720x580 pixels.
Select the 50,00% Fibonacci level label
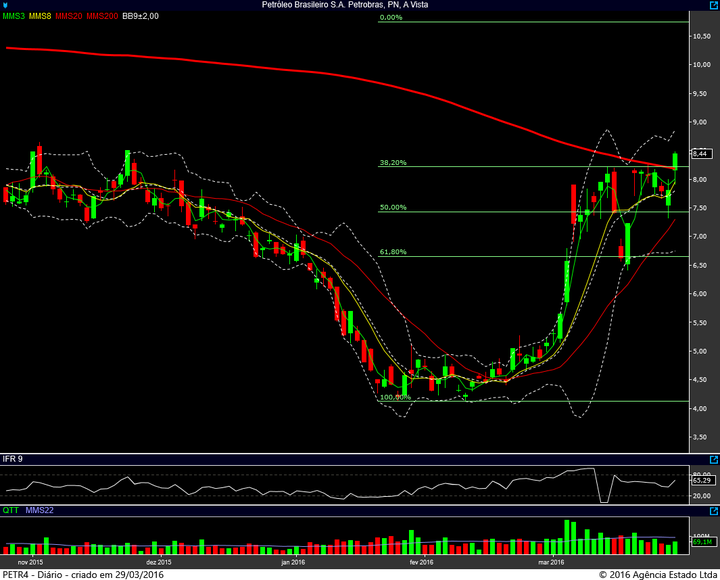(x=393, y=207)
